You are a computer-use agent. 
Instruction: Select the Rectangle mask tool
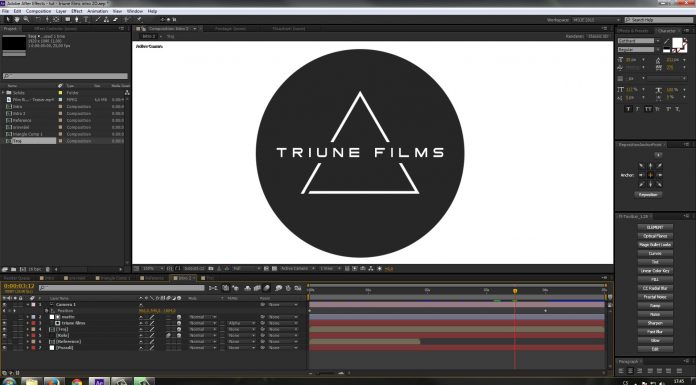[x=67, y=20]
